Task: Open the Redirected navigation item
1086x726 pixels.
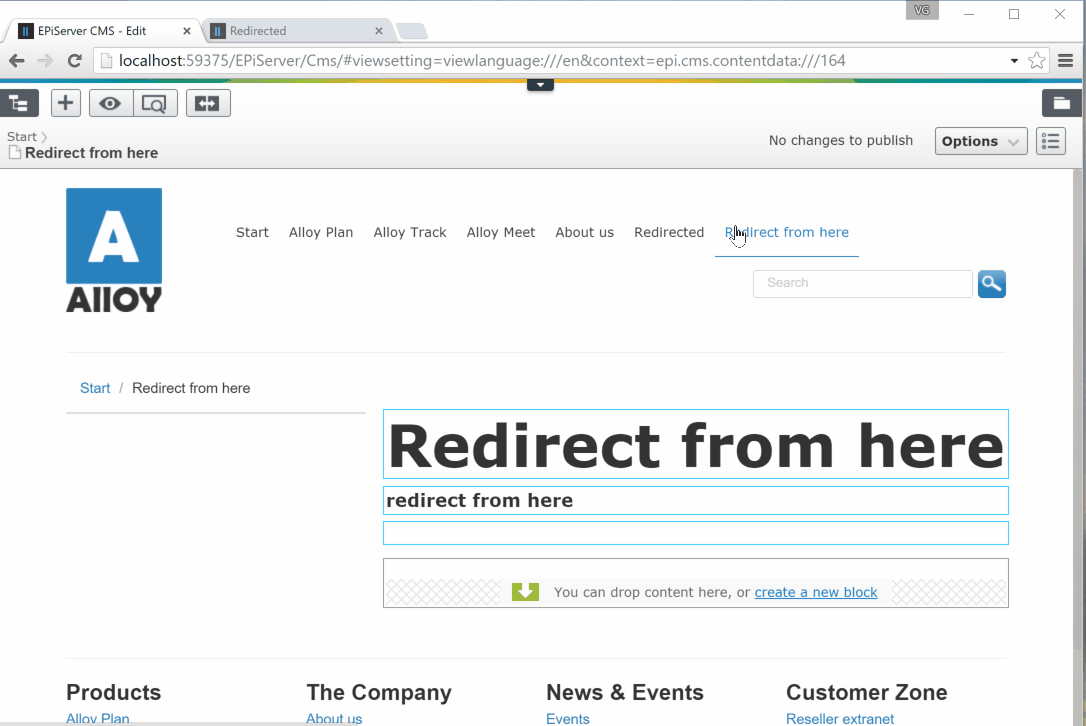Action: pyautogui.click(x=669, y=232)
